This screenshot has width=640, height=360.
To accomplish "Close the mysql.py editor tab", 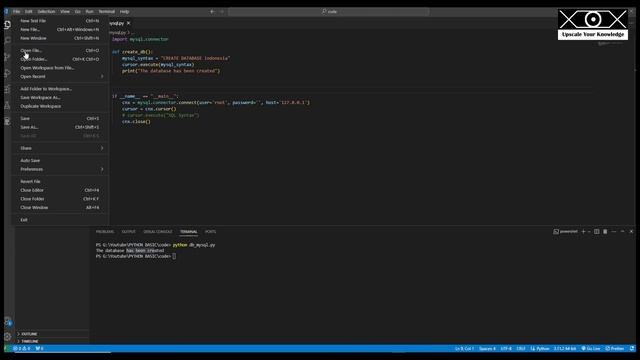I will tap(128, 23).
